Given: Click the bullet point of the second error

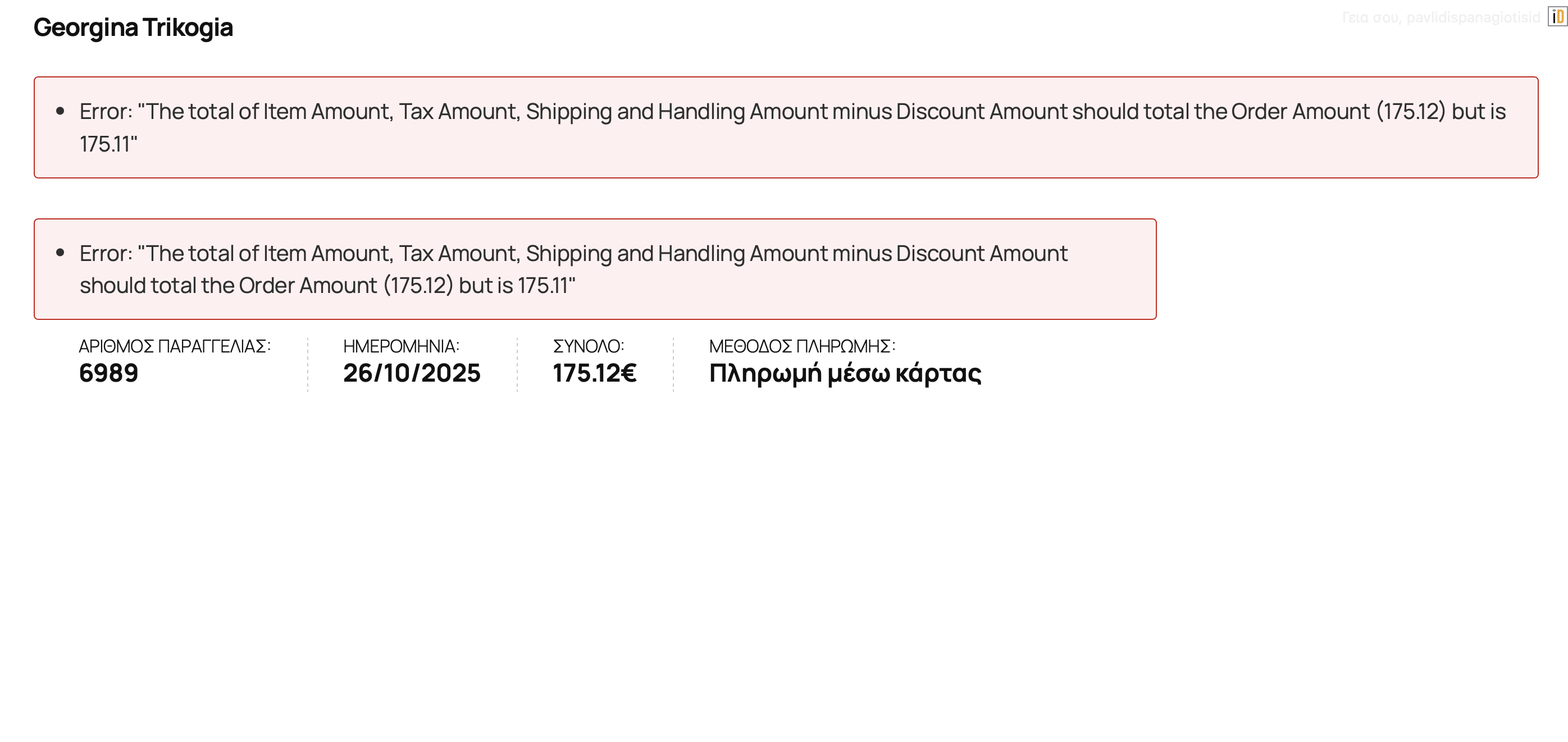Looking at the screenshot, I should (60, 253).
